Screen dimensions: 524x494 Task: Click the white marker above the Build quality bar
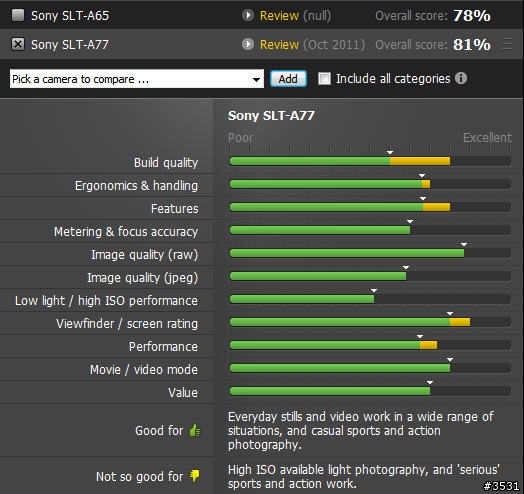point(390,152)
